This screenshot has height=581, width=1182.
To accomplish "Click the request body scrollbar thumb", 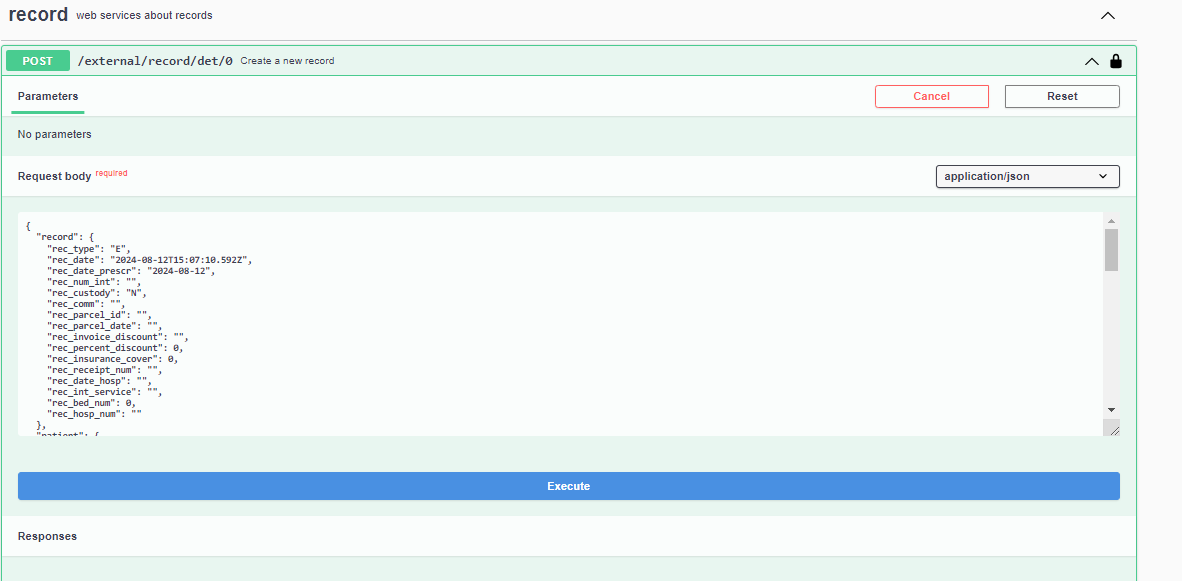I will (x=1111, y=249).
